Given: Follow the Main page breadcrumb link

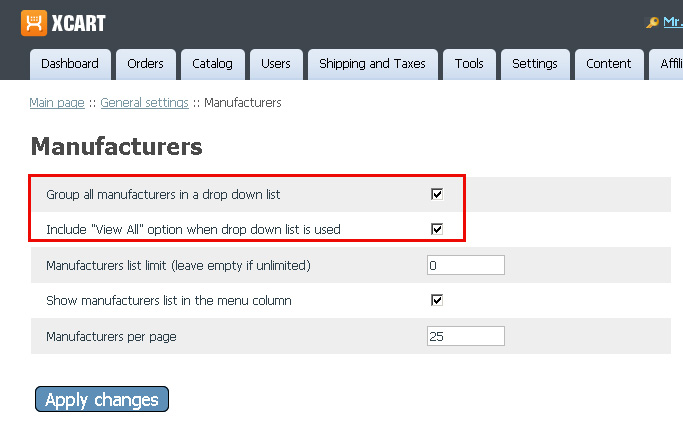Looking at the screenshot, I should 57,103.
